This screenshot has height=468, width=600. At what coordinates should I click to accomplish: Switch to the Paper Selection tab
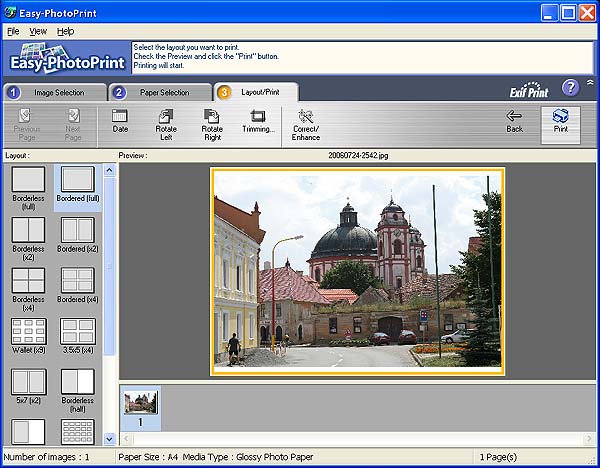(160, 92)
